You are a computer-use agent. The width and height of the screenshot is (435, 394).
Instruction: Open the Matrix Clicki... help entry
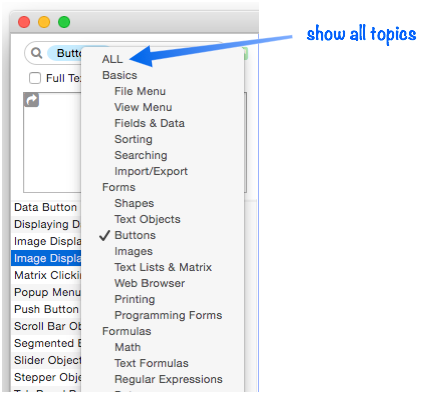pos(46,275)
